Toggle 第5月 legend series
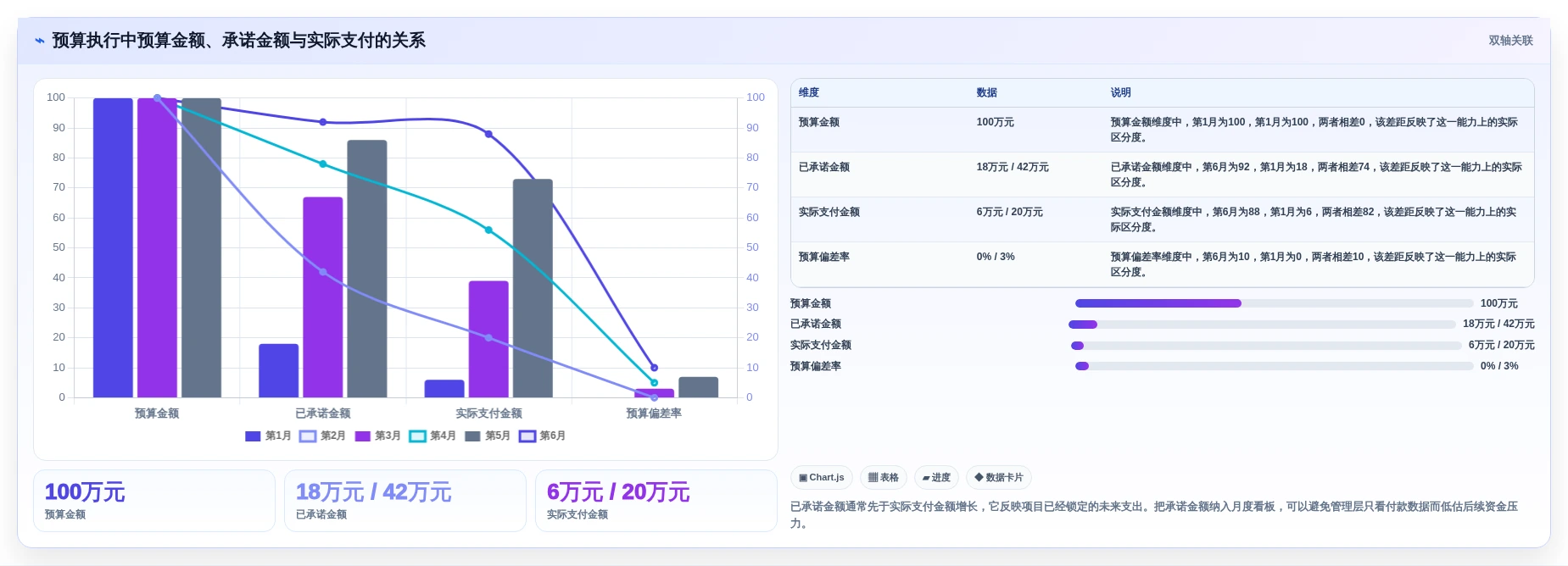This screenshot has width=1568, height=566. (488, 436)
